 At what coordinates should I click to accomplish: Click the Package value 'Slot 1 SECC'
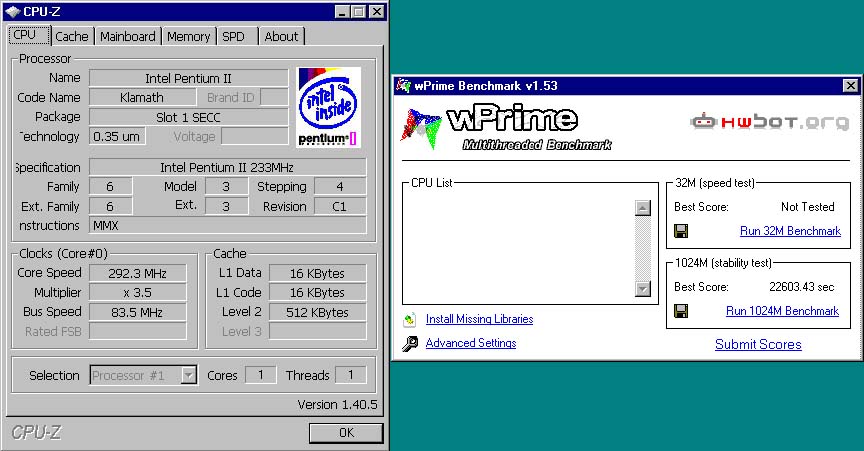click(188, 117)
